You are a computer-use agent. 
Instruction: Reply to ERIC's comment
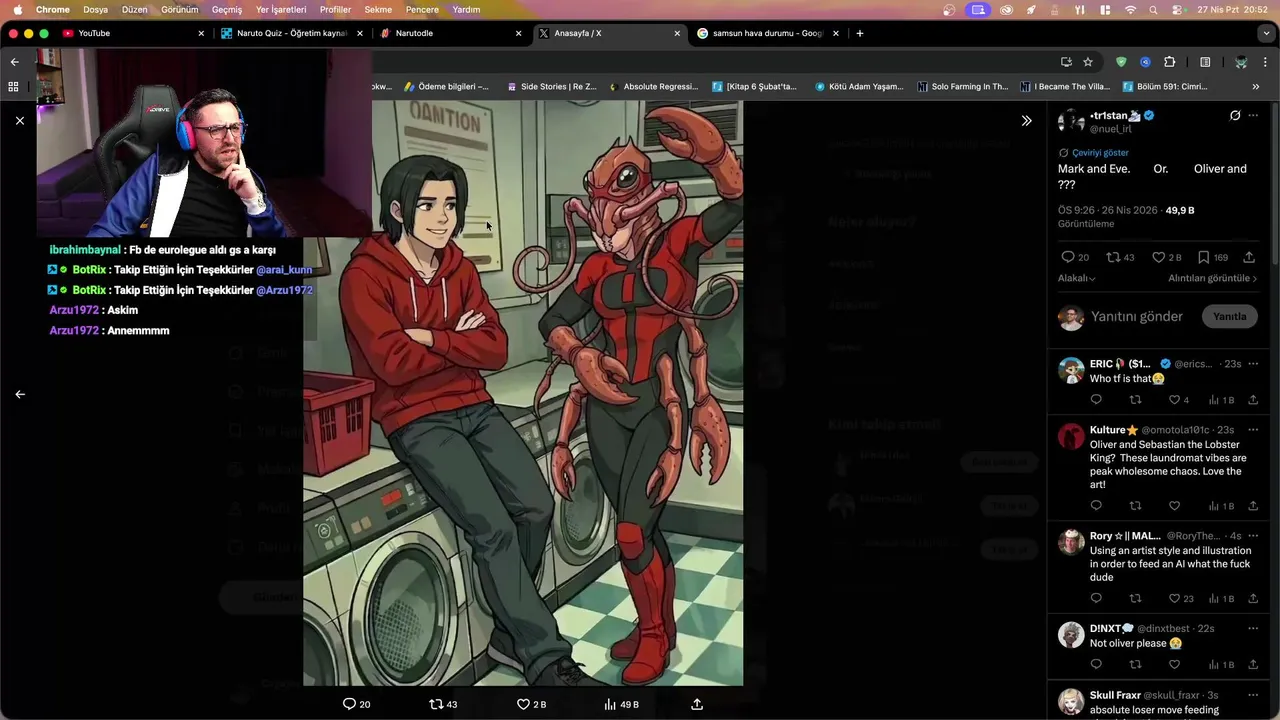click(x=1096, y=400)
